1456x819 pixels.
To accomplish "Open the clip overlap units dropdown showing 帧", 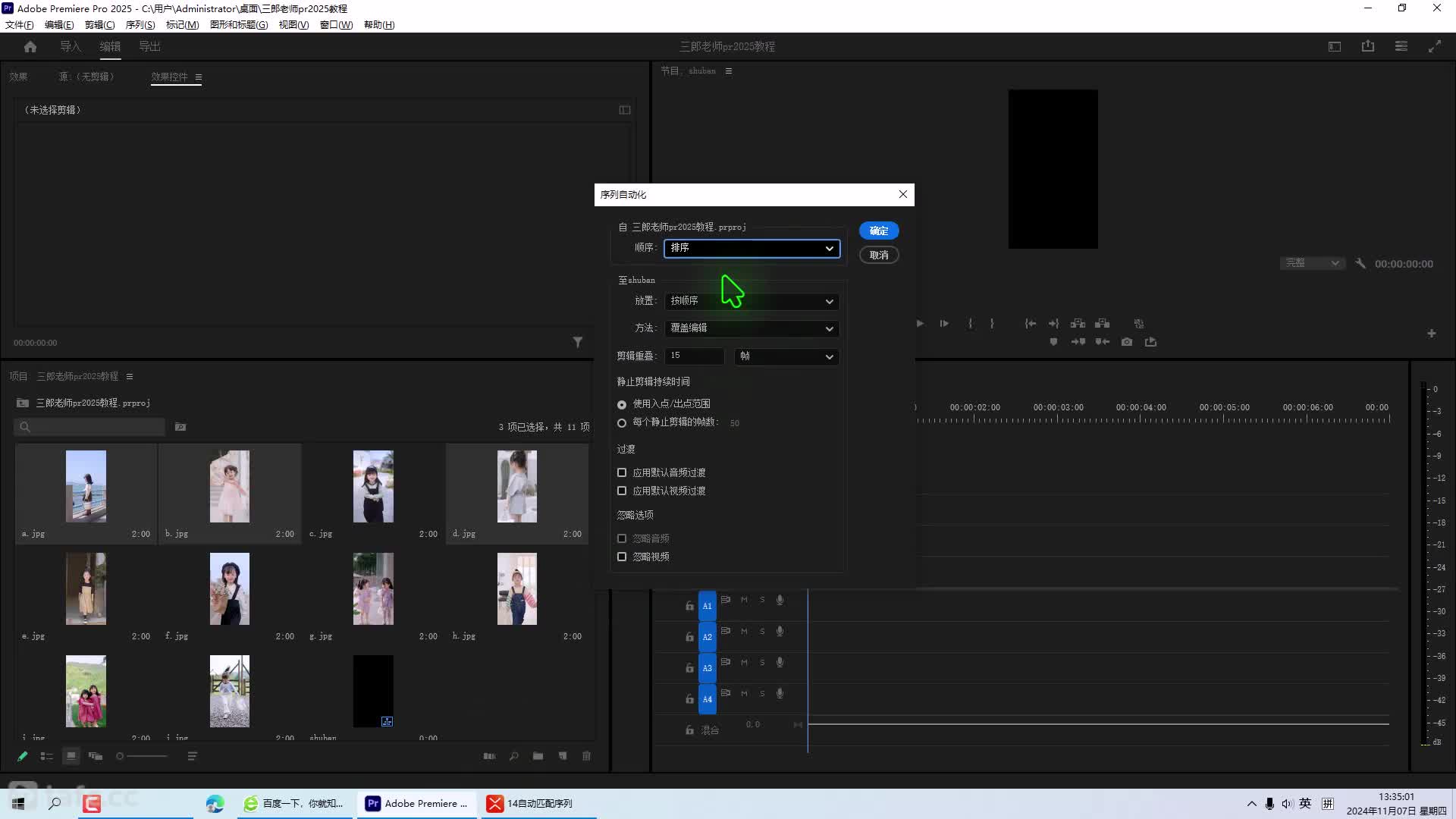I will tap(786, 356).
